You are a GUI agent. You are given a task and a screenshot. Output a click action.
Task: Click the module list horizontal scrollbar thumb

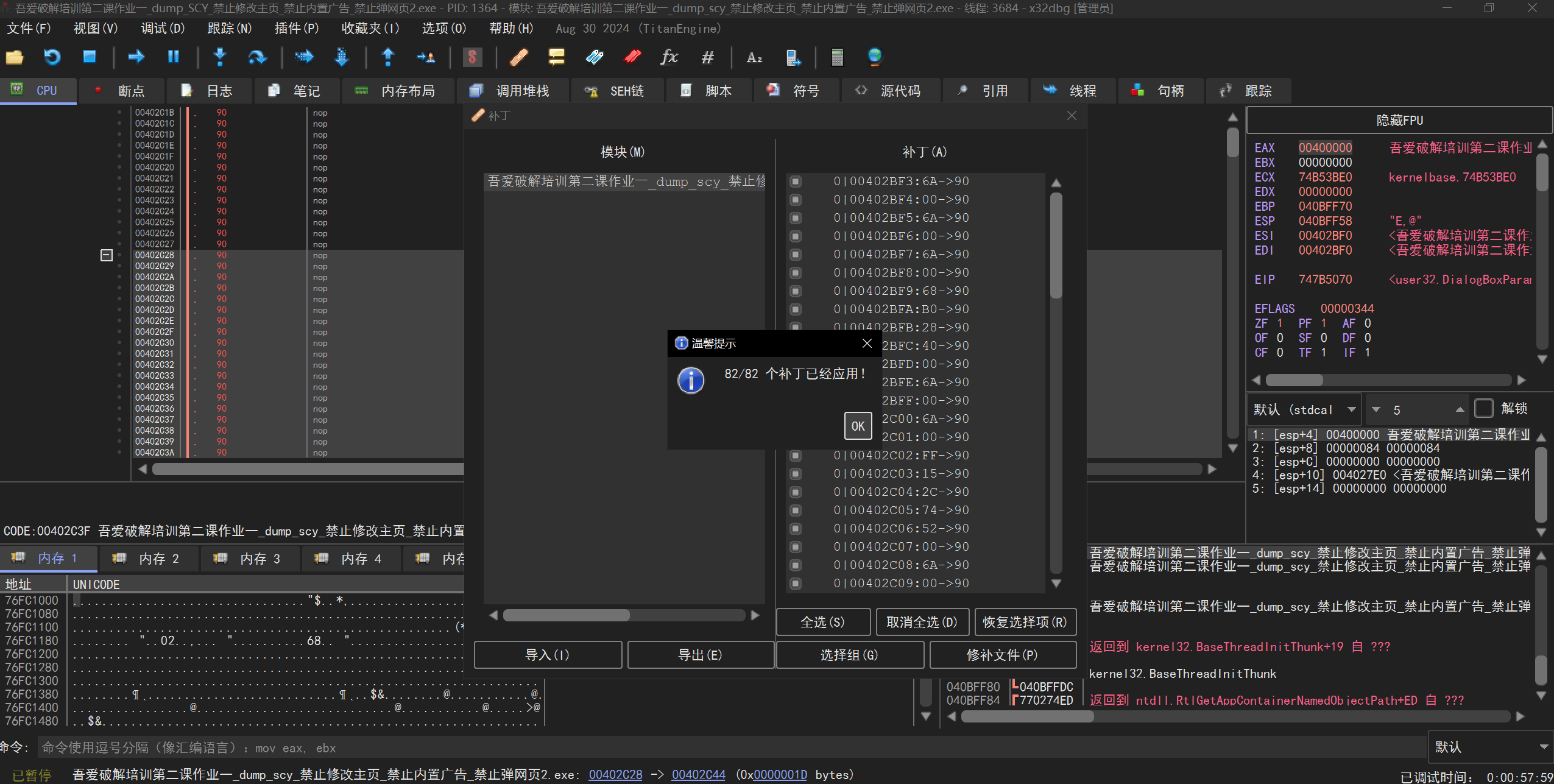(567, 615)
